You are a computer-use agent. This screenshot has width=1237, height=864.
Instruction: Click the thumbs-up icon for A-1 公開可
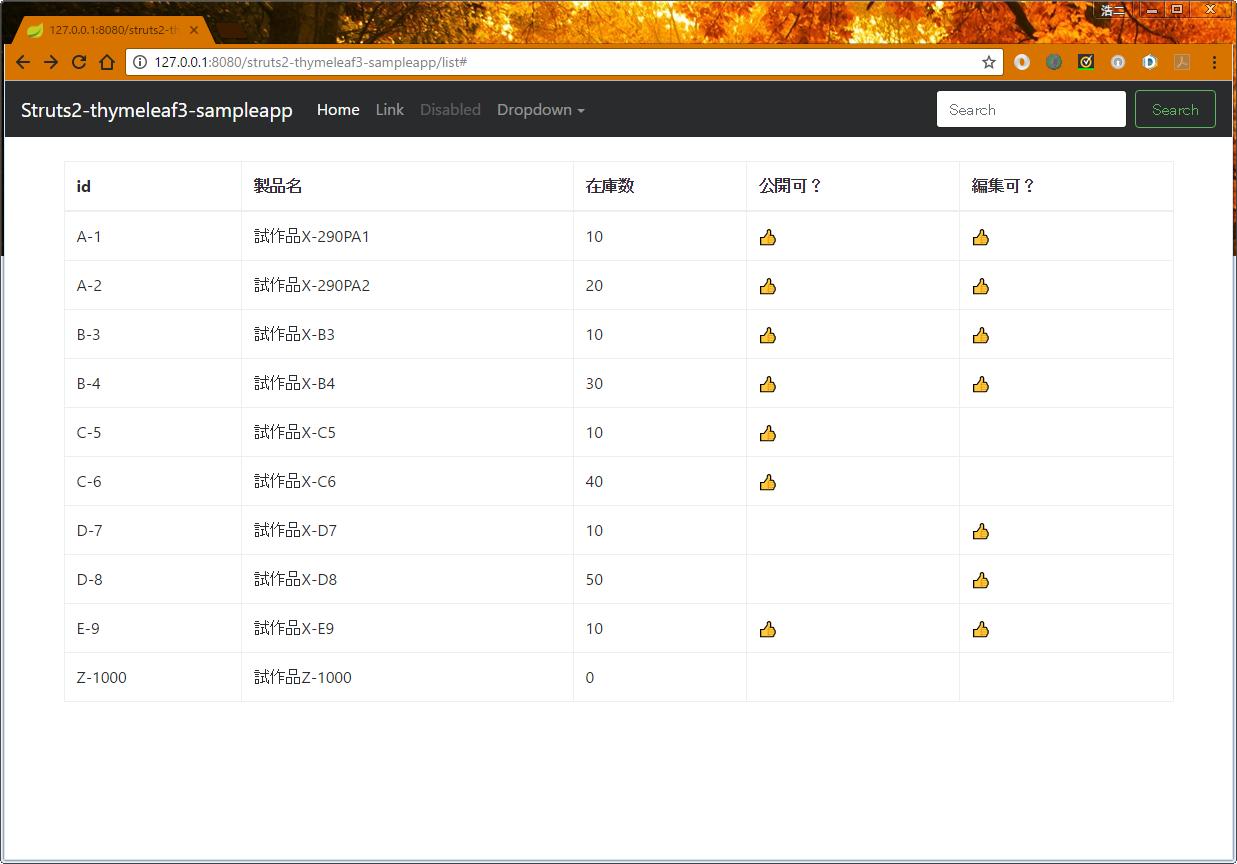click(768, 237)
